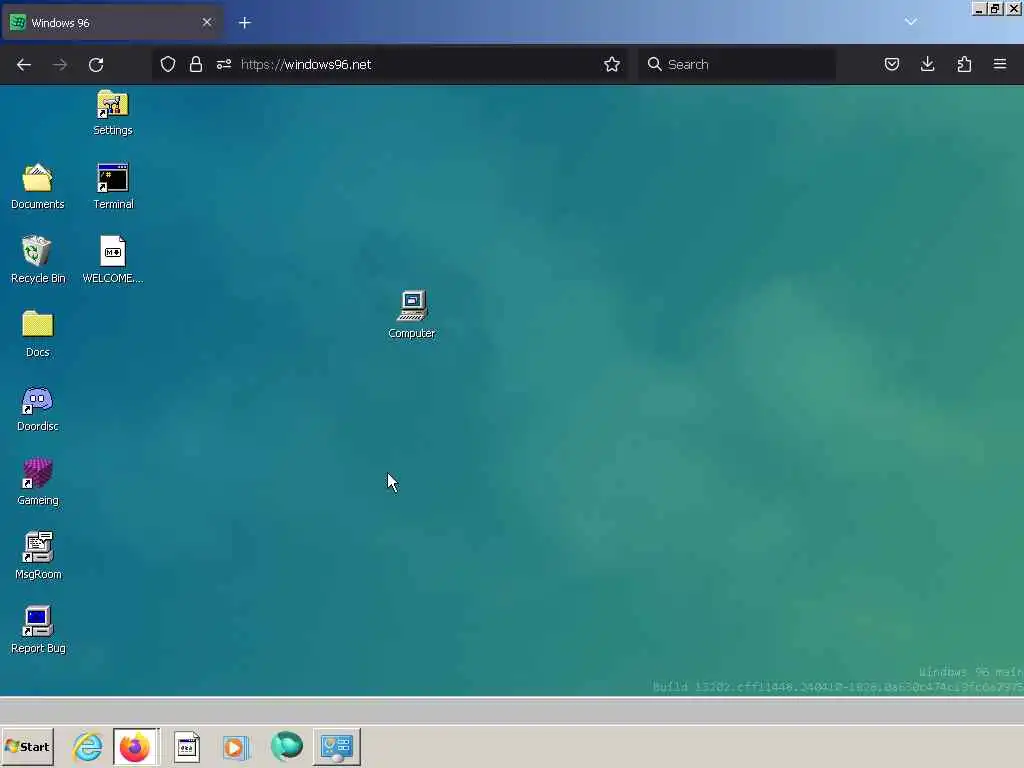Open the green globe taskbar app
The image size is (1024, 768).
point(287,746)
